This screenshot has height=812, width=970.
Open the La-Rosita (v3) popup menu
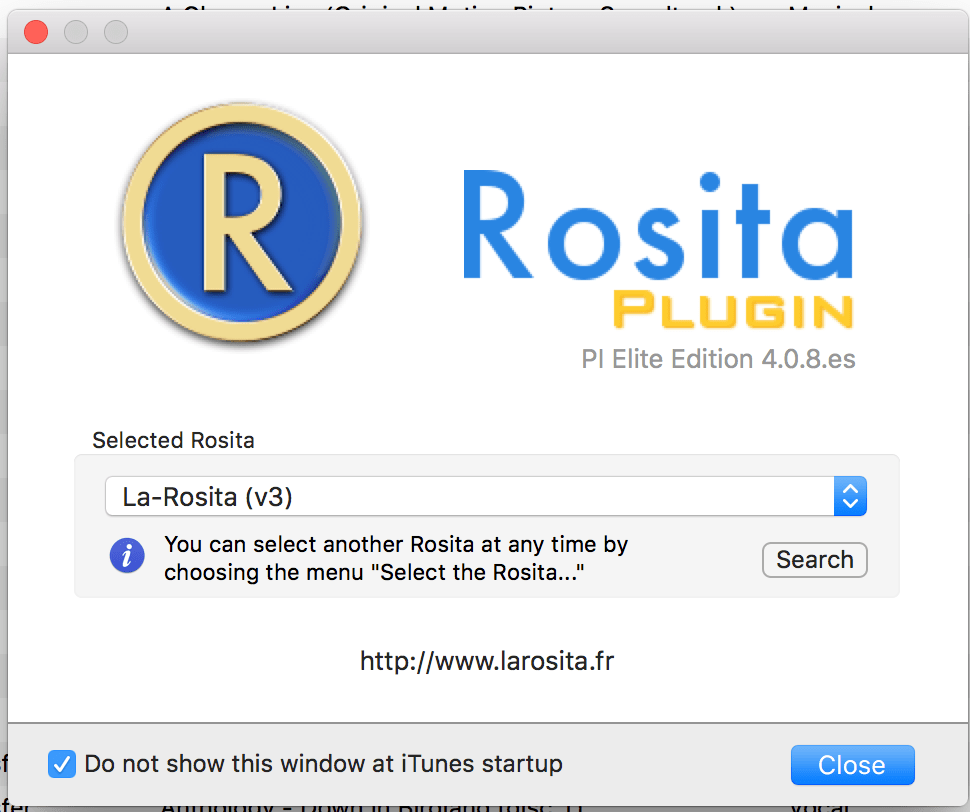pos(486,496)
